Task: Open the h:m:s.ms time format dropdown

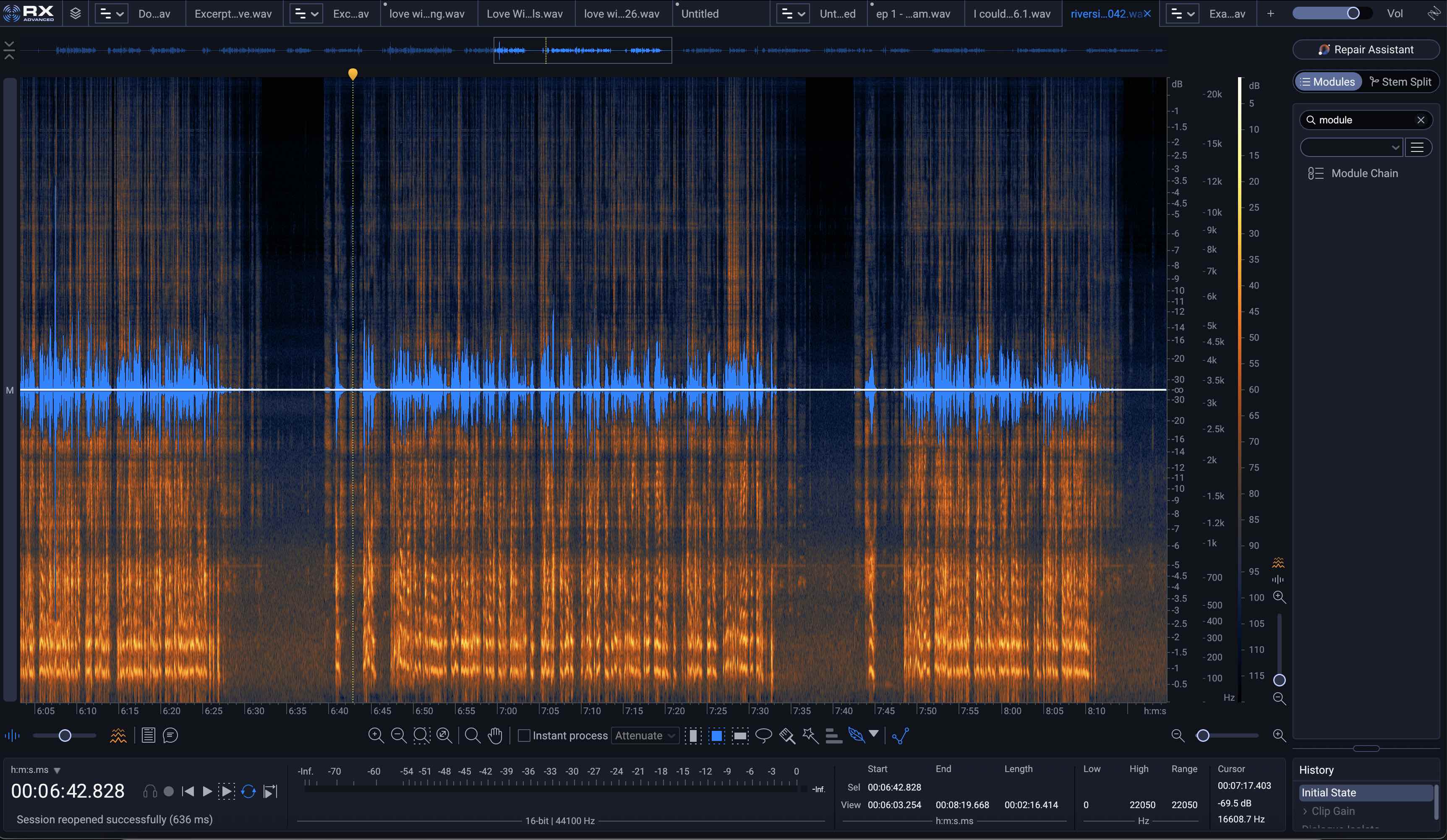Action: pos(36,770)
